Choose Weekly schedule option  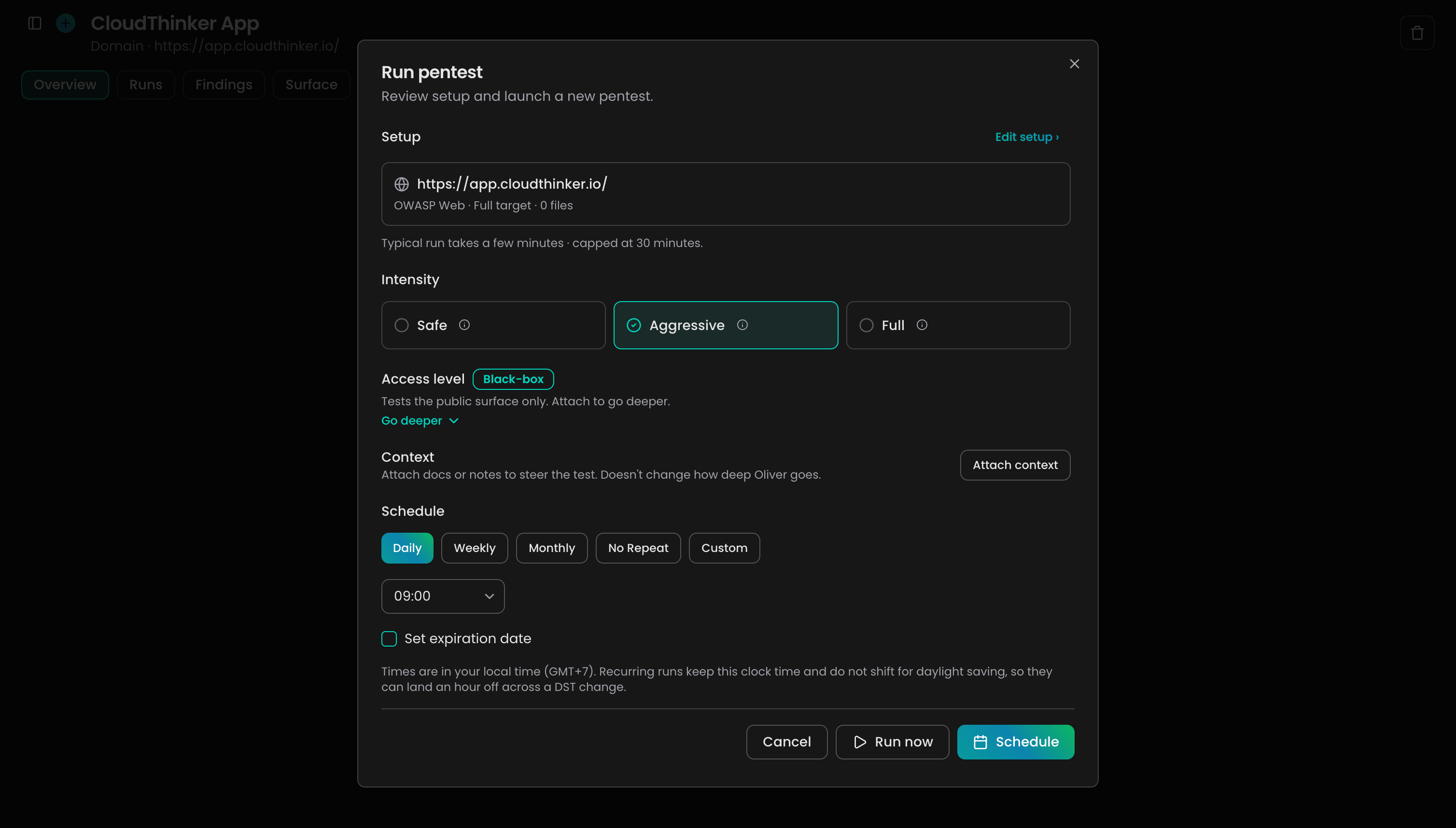click(475, 548)
